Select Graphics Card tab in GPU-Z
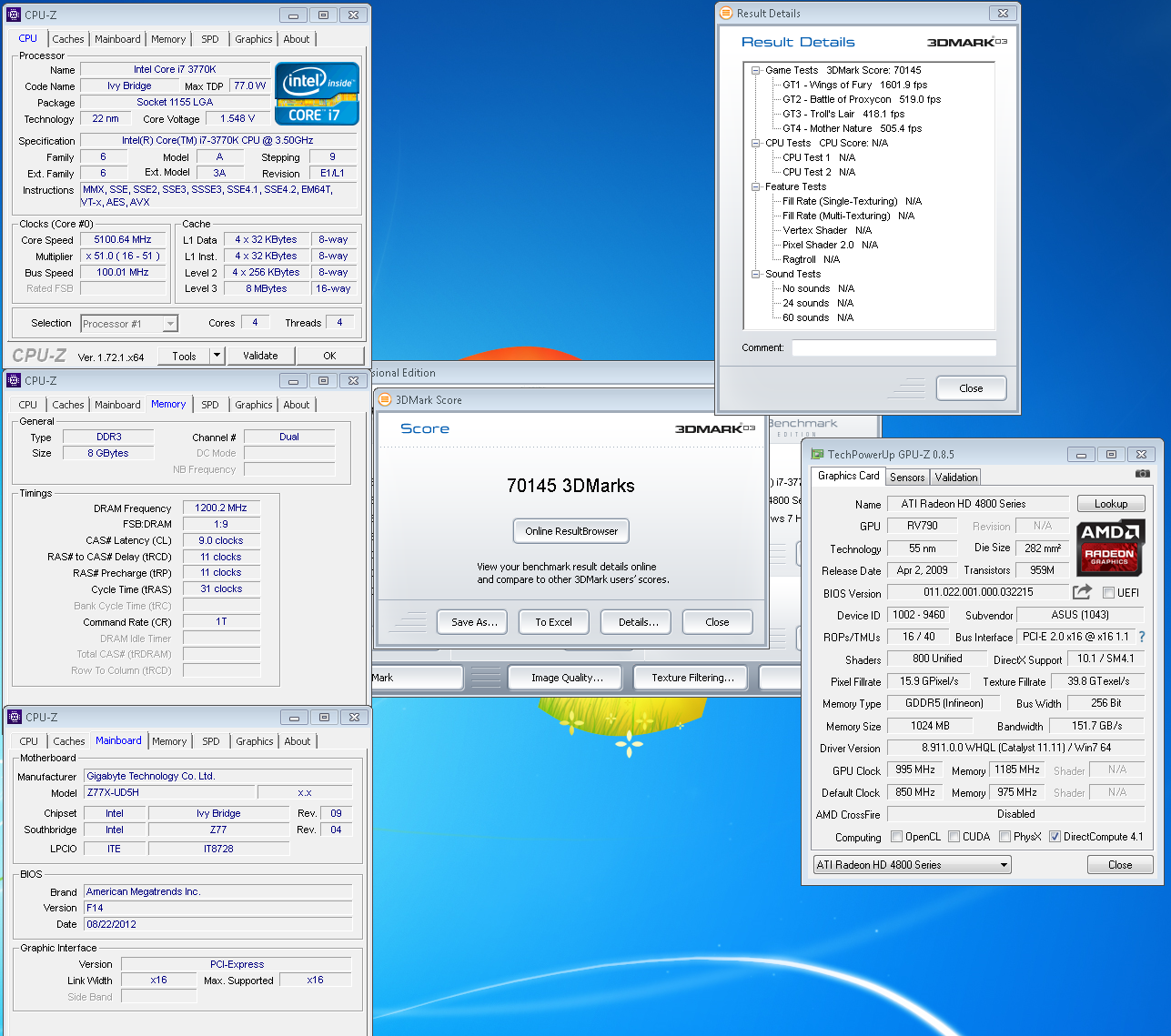Viewport: 1171px width, 1036px height. coord(849,476)
